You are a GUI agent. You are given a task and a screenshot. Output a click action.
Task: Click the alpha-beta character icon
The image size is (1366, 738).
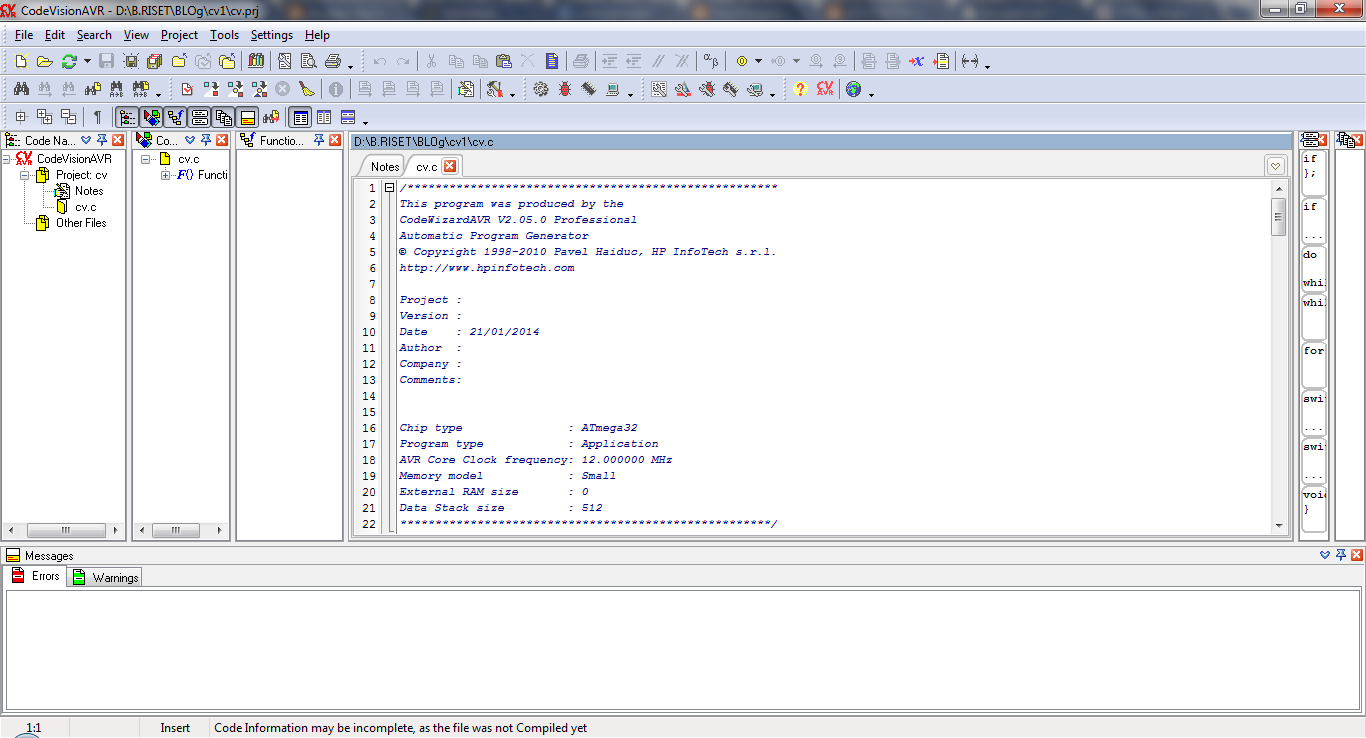point(710,61)
